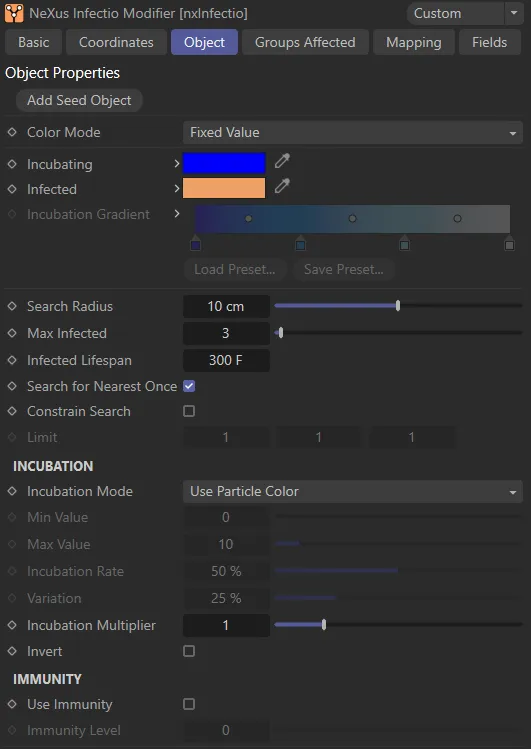Viewport: 531px width, 749px height.
Task: Uncheck Search for Nearest Once
Action: click(x=189, y=386)
